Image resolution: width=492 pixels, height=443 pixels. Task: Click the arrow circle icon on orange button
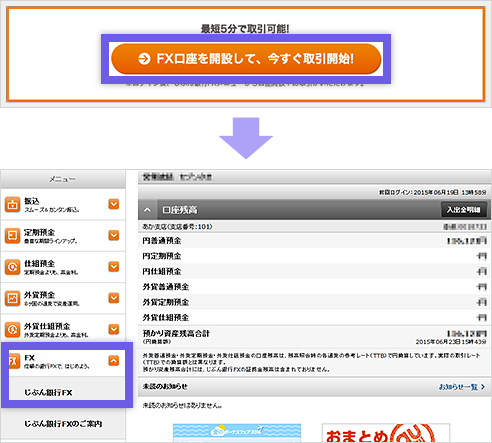pyautogui.click(x=144, y=59)
